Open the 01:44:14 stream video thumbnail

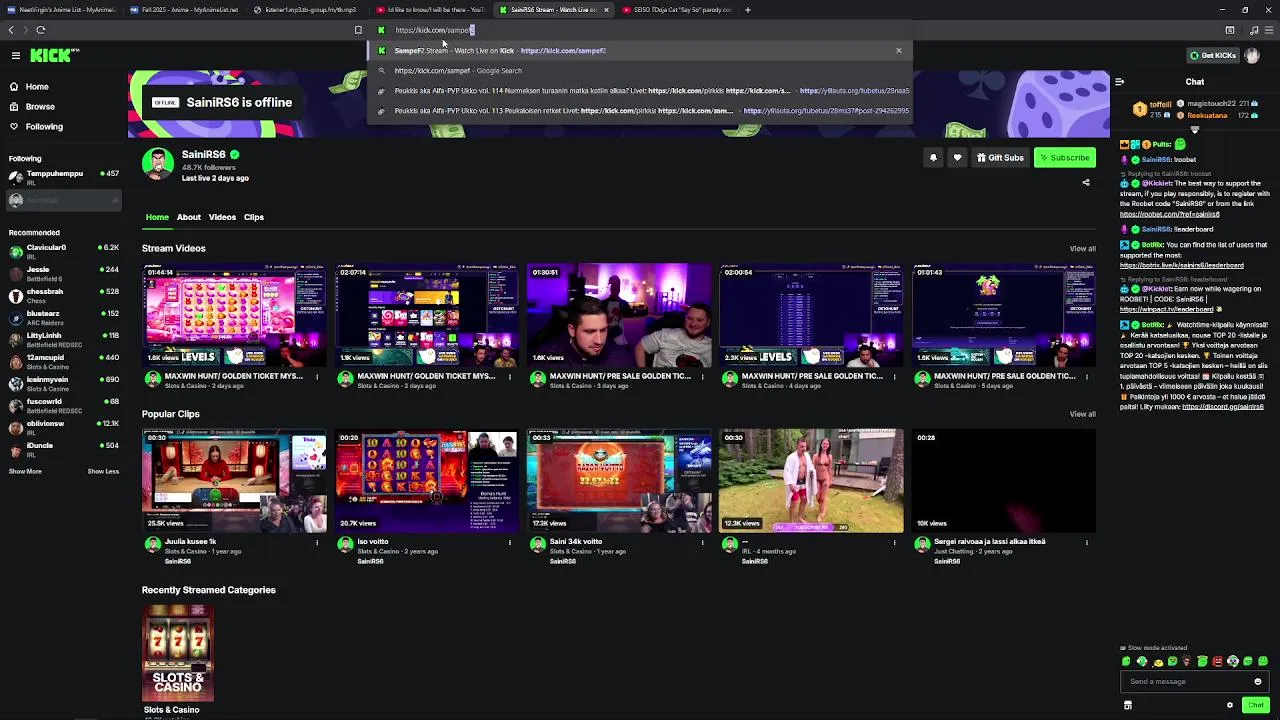pos(234,316)
